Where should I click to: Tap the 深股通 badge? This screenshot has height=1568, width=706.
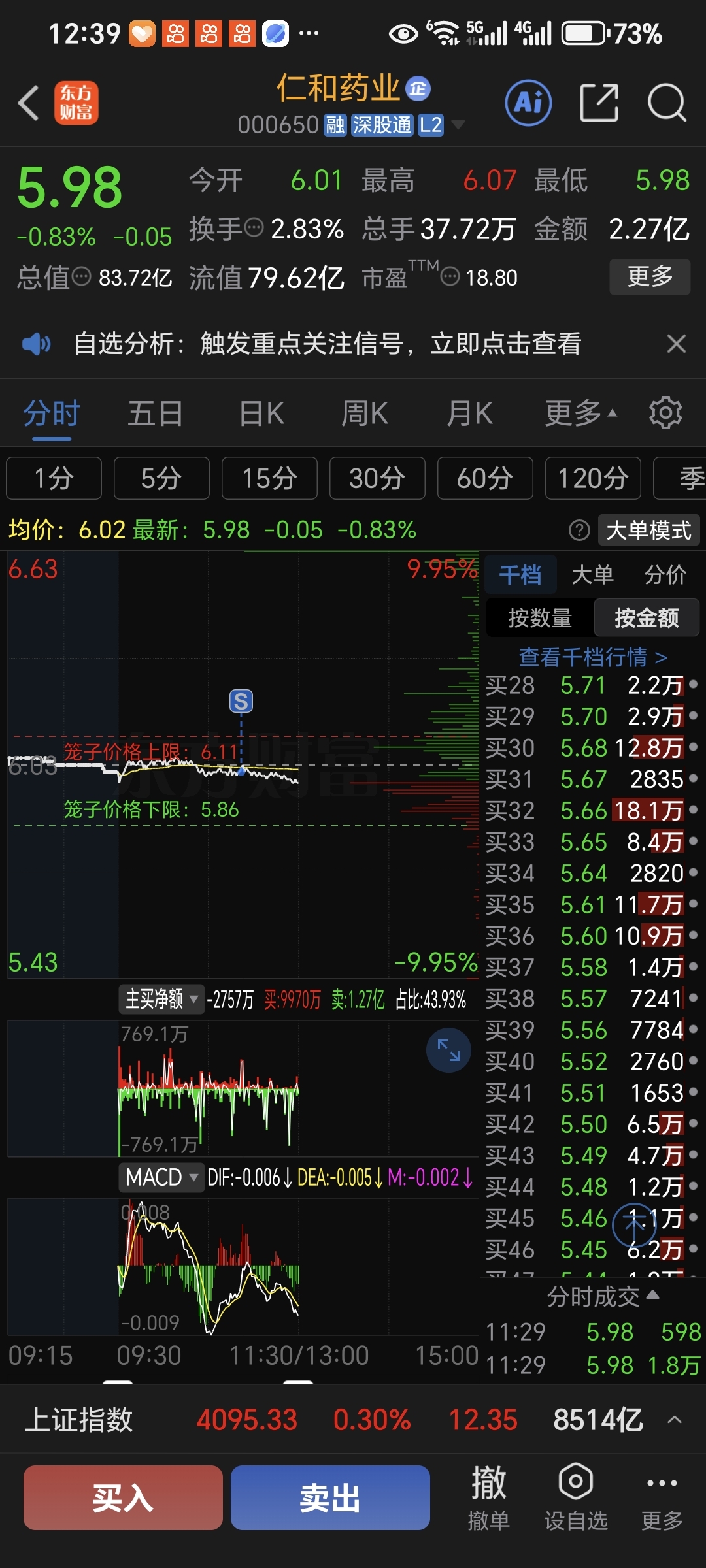[382, 125]
